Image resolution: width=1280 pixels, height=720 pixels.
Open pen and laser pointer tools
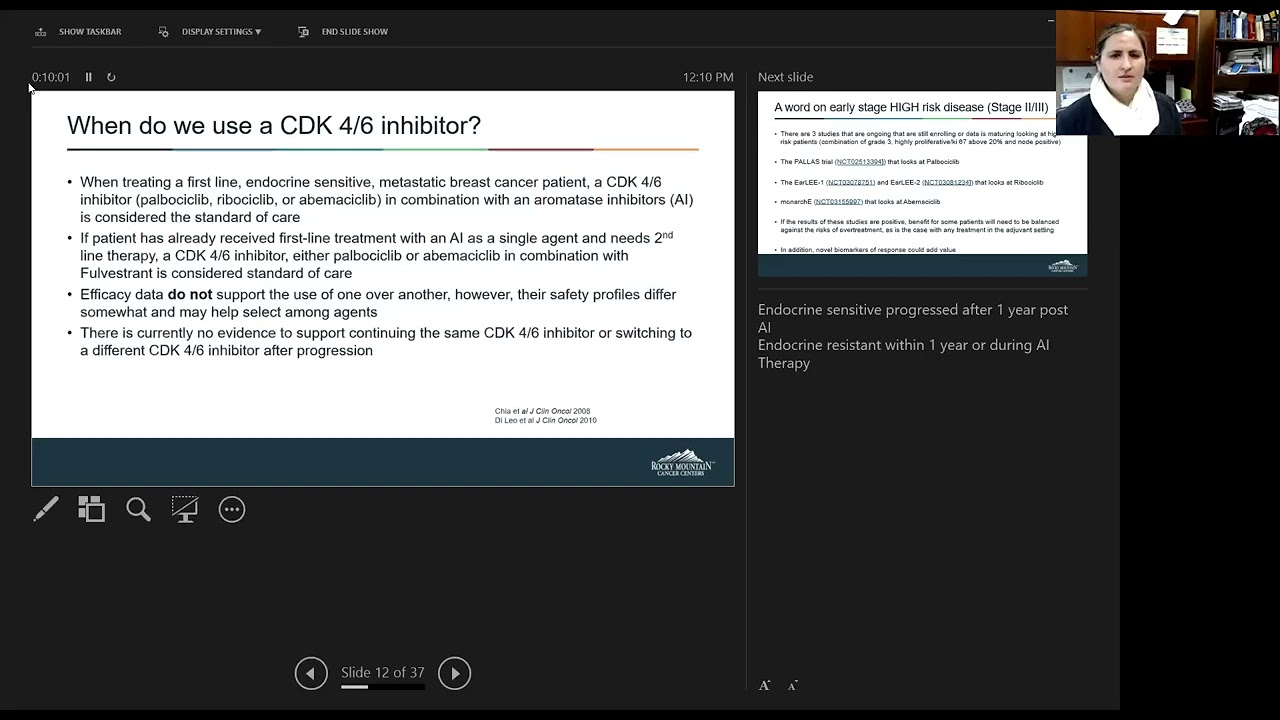(x=46, y=509)
